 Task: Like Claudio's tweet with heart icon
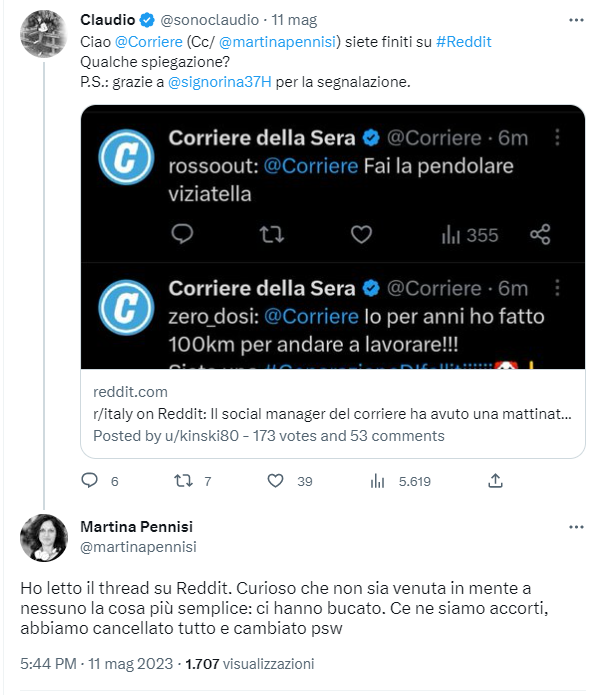click(275, 480)
